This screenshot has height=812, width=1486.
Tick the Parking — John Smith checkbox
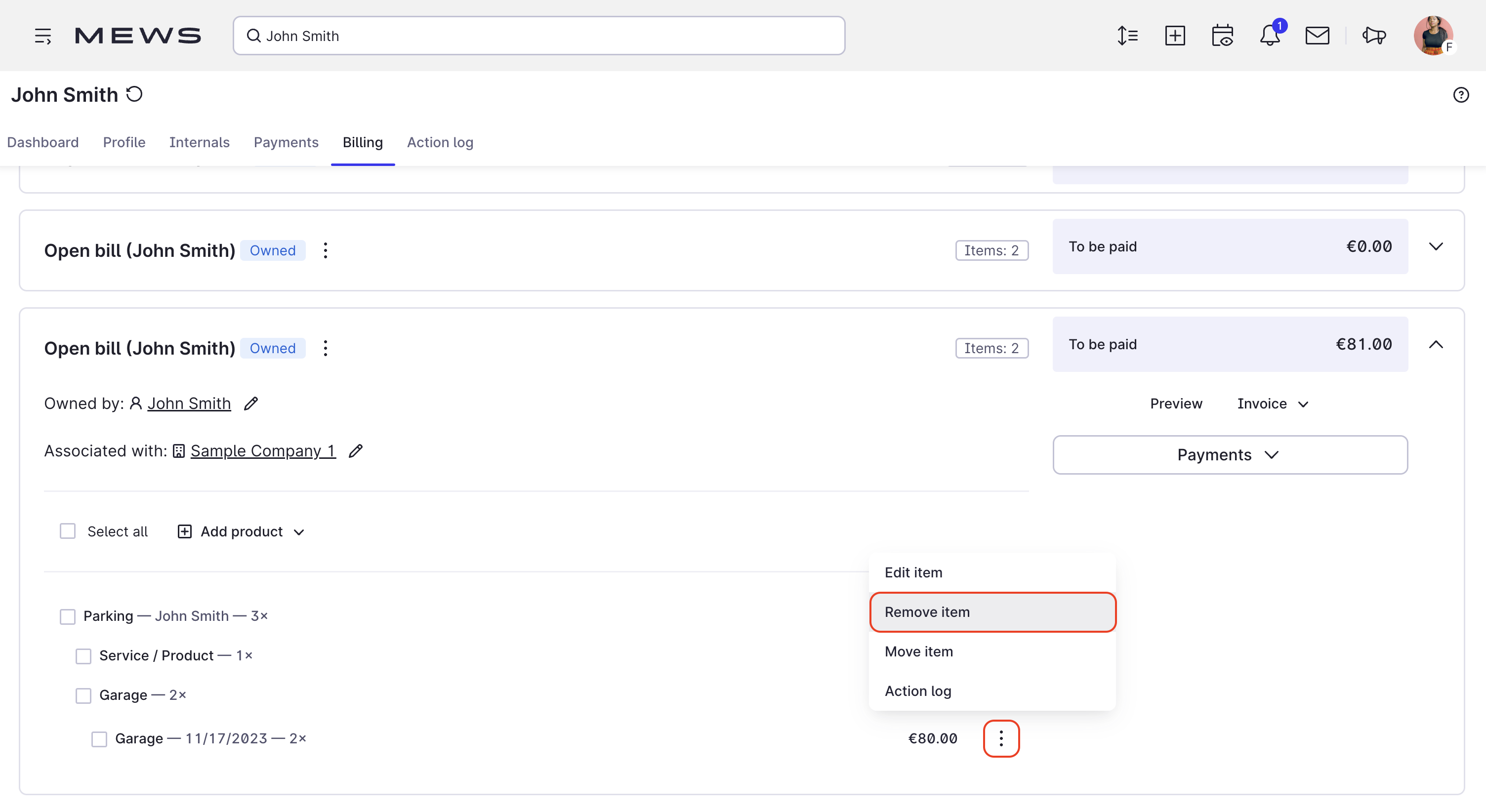[x=68, y=616]
